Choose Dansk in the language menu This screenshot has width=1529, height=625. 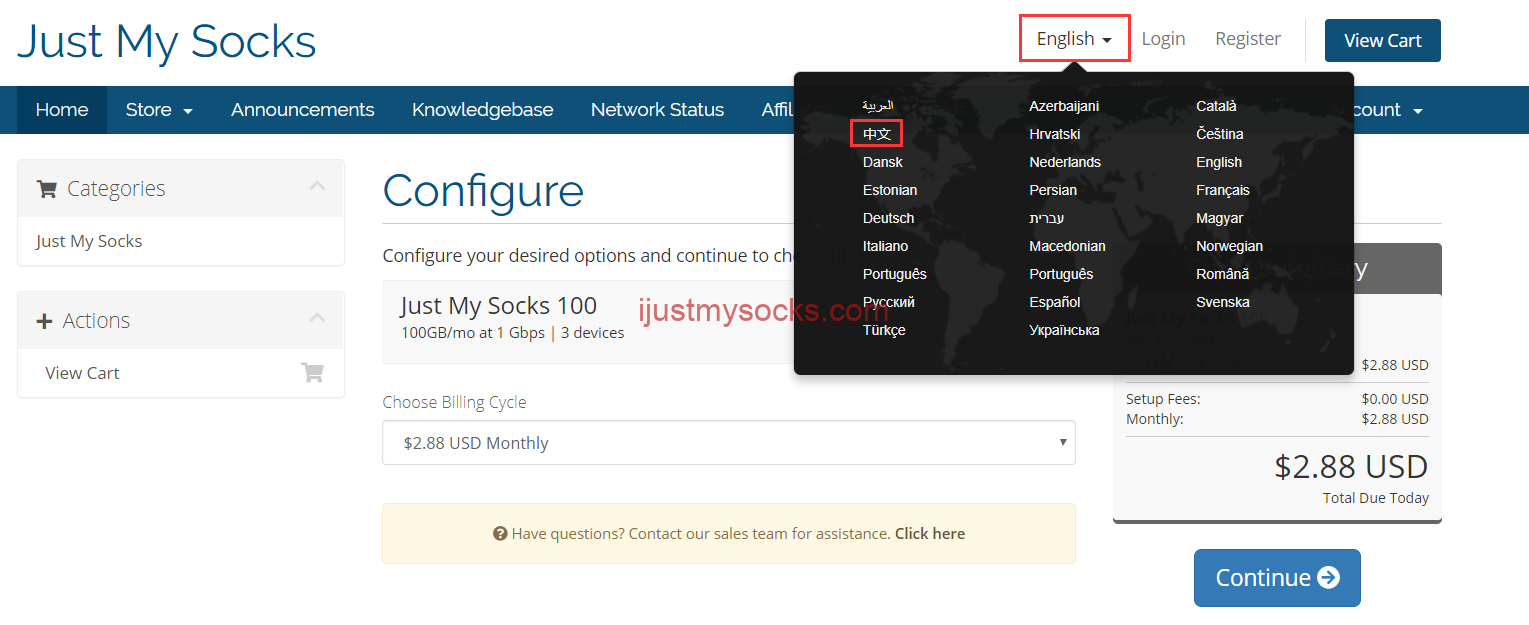click(x=883, y=162)
